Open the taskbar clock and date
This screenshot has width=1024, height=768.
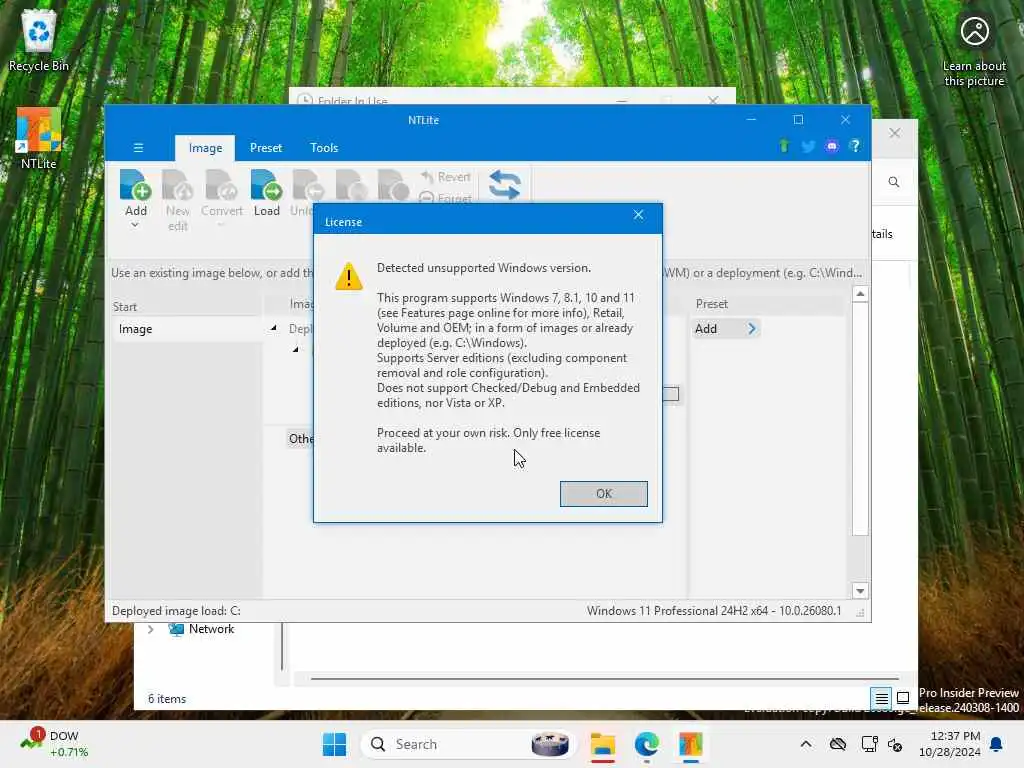[x=949, y=744]
